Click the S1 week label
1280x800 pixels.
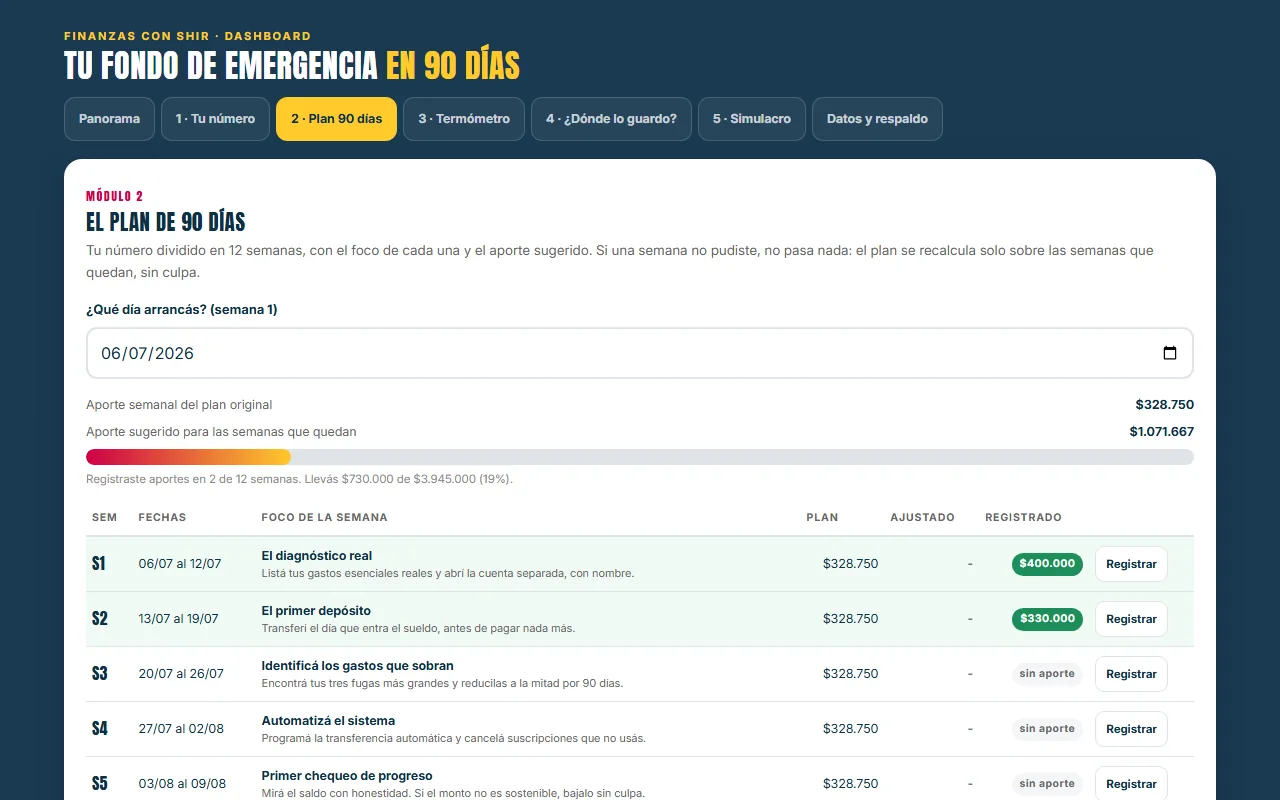pos(99,564)
